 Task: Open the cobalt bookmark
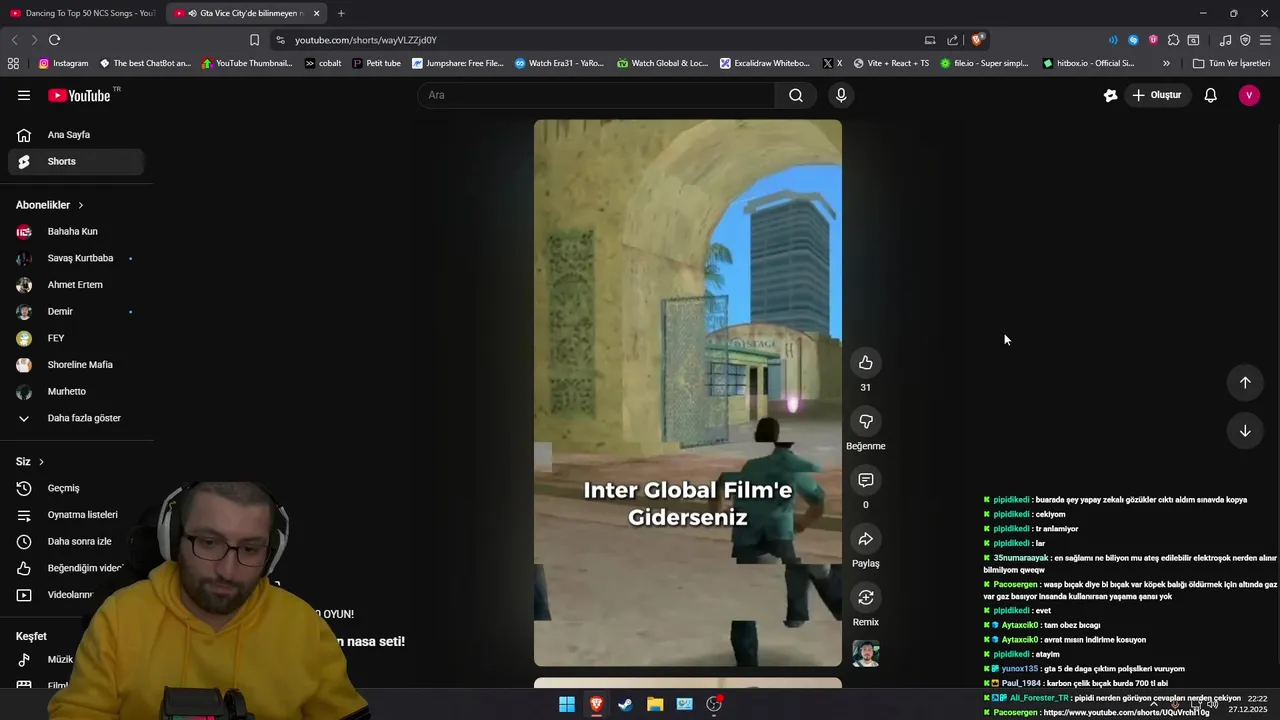(323, 63)
